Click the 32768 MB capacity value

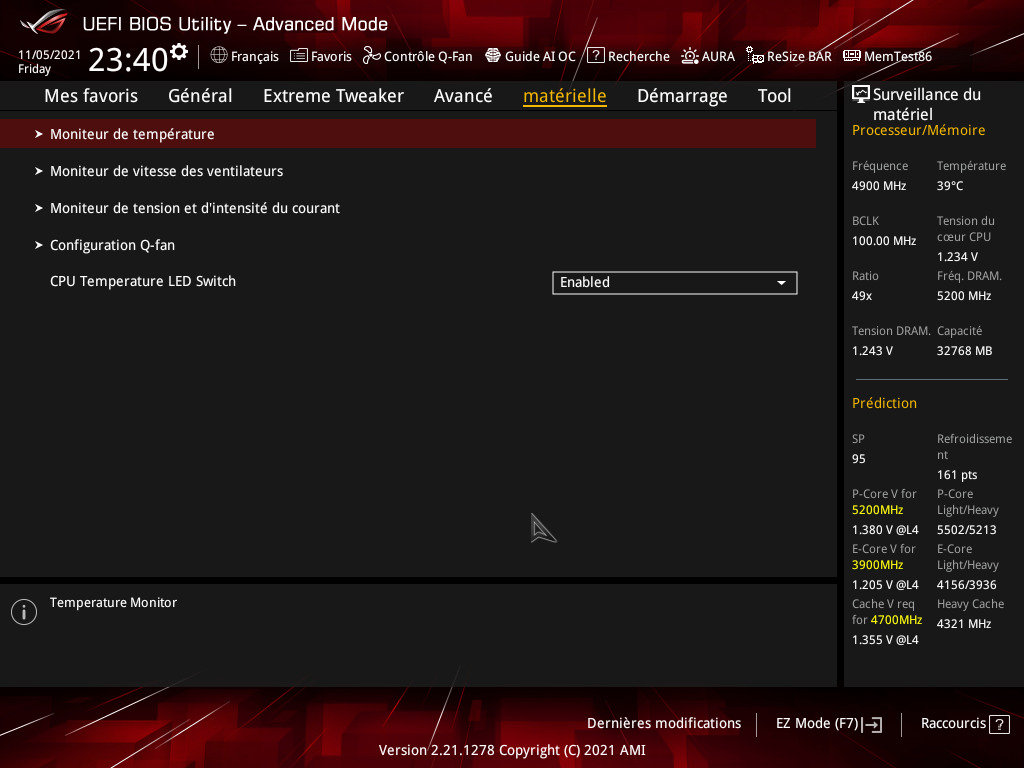click(x=965, y=351)
